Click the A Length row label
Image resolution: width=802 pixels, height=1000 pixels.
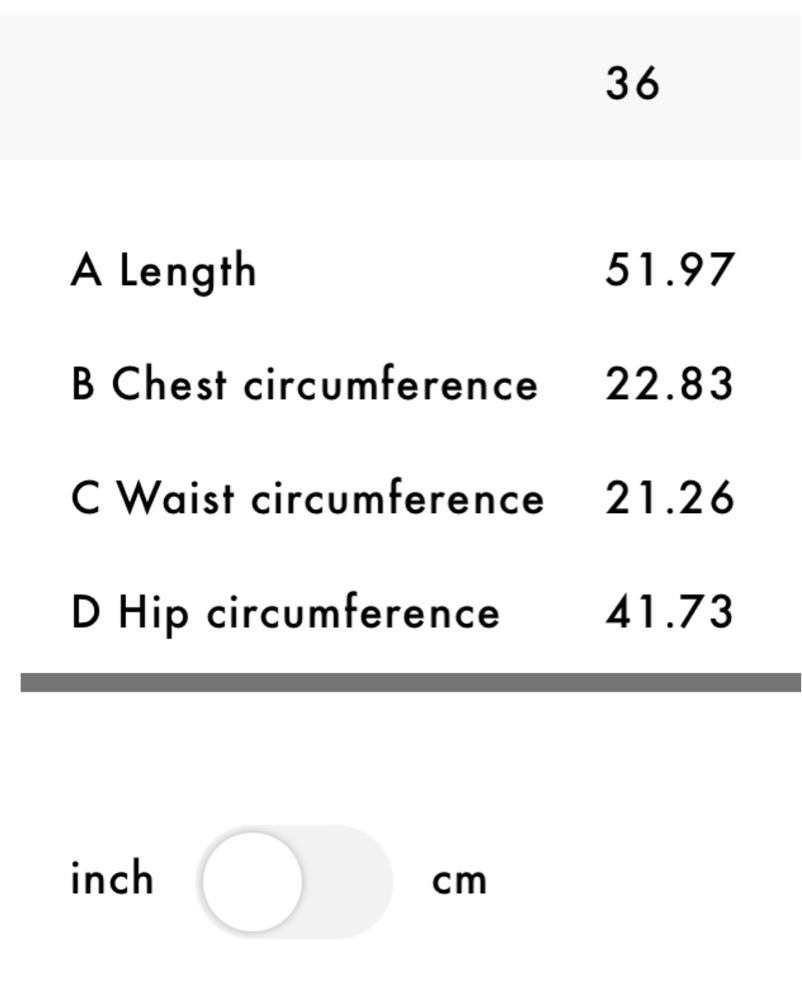click(164, 271)
